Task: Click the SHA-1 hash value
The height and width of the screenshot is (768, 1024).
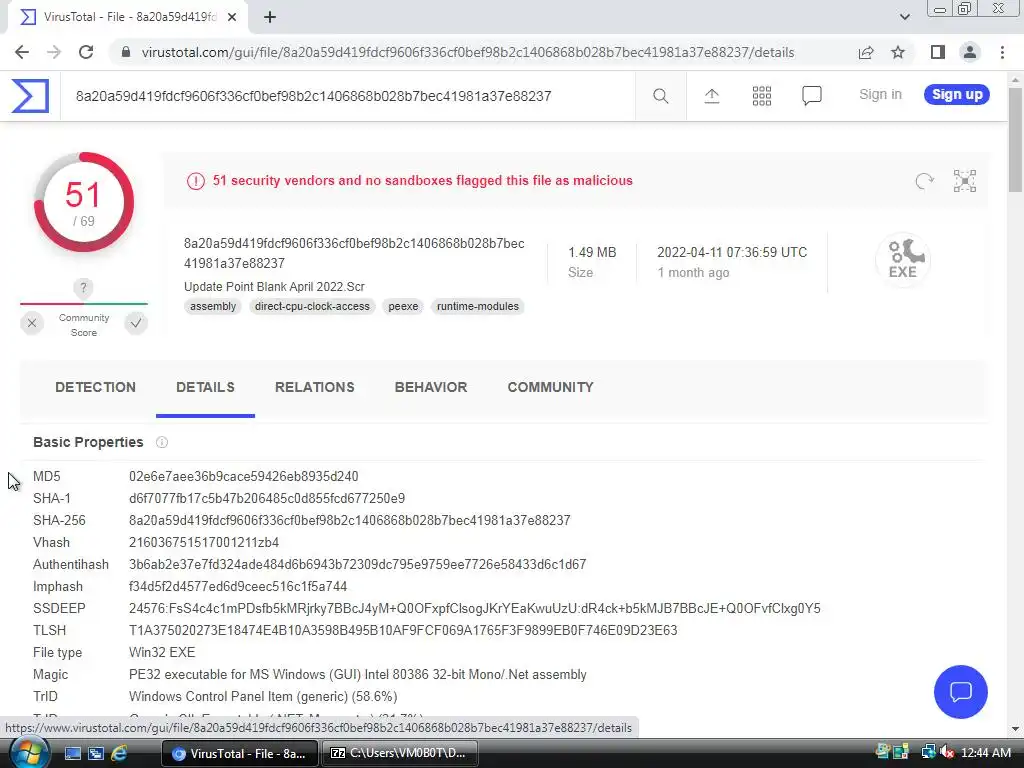Action: tap(266, 499)
